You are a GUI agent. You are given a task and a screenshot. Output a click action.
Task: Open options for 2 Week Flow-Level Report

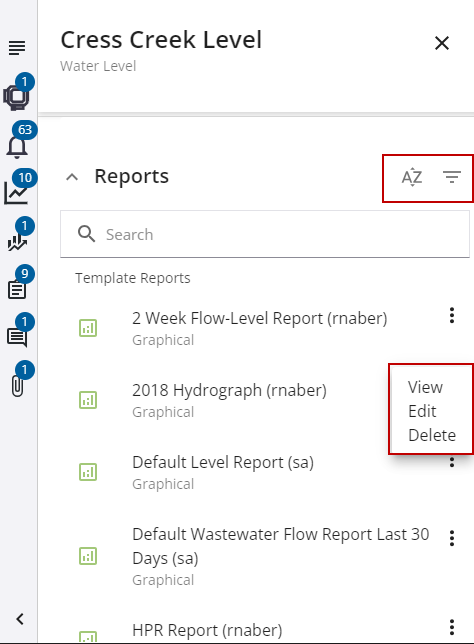coord(452,315)
